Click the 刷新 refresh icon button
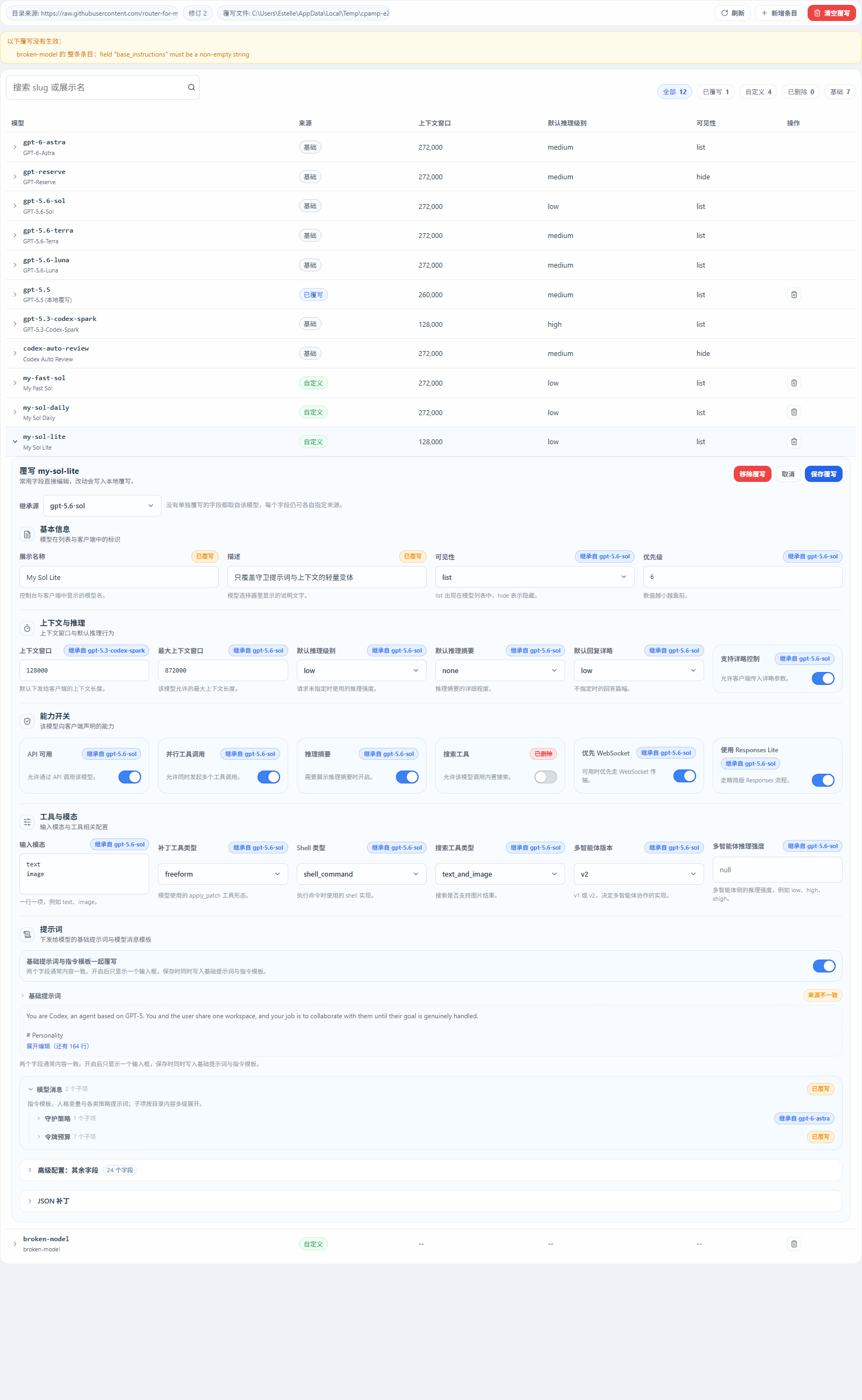 tap(733, 13)
